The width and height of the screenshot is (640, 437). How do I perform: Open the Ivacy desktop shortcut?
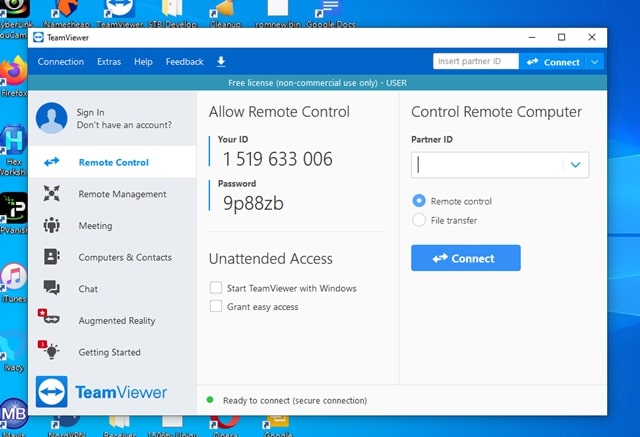(14, 347)
